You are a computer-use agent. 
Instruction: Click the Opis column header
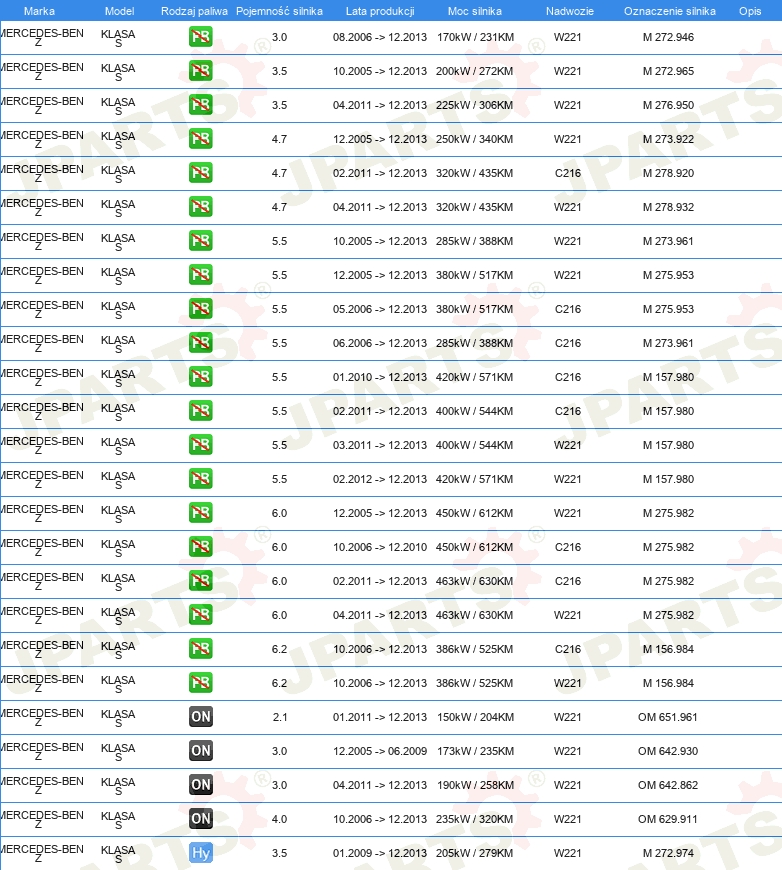point(750,11)
